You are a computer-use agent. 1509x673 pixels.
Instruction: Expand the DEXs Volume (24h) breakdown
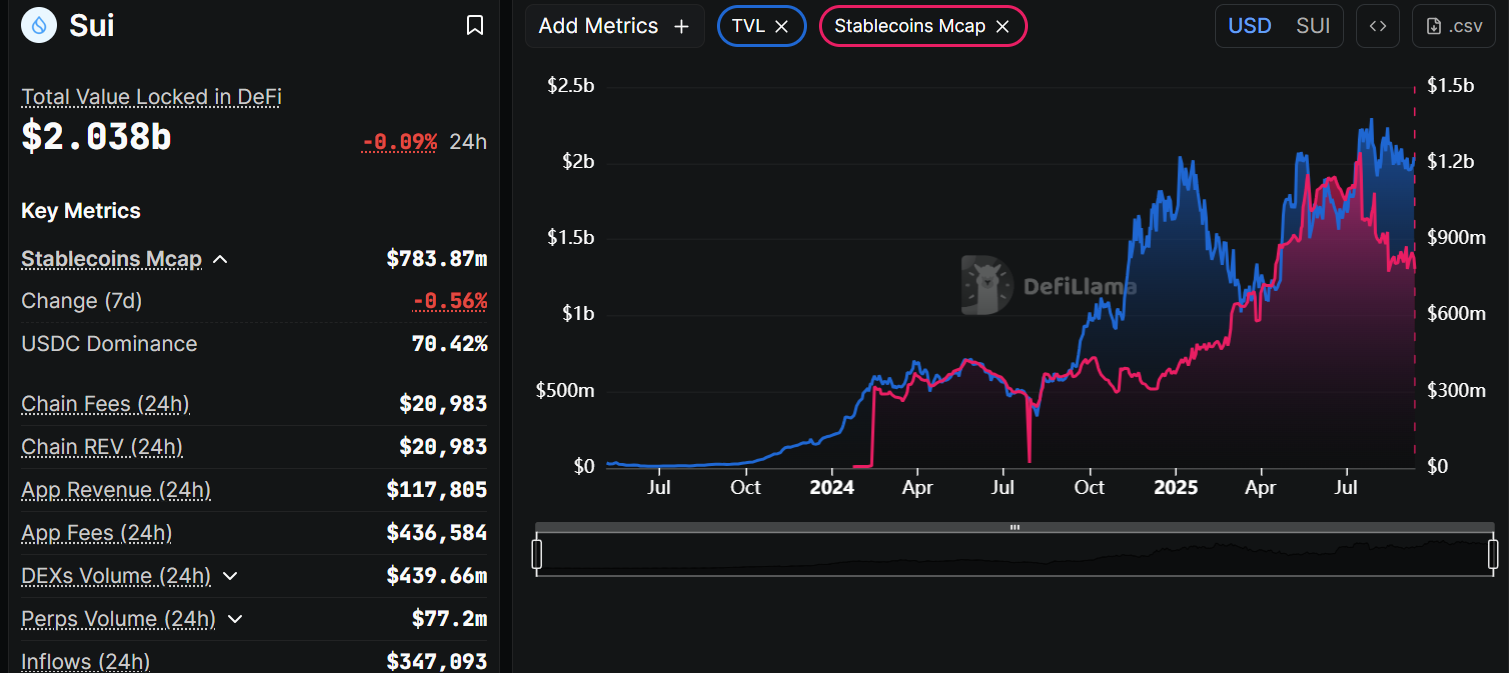230,576
